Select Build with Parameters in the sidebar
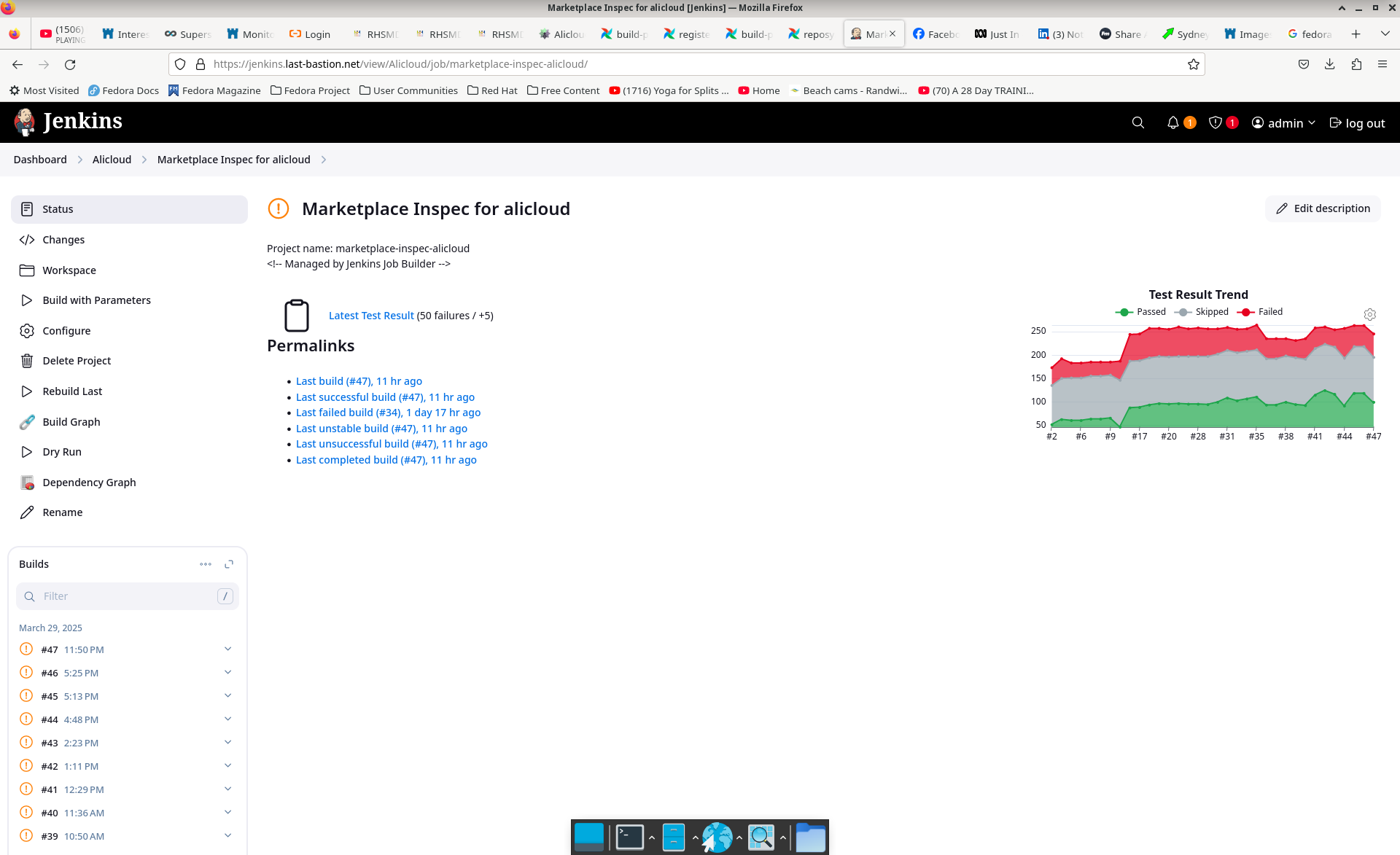Image resolution: width=1400 pixels, height=855 pixels. (x=96, y=300)
